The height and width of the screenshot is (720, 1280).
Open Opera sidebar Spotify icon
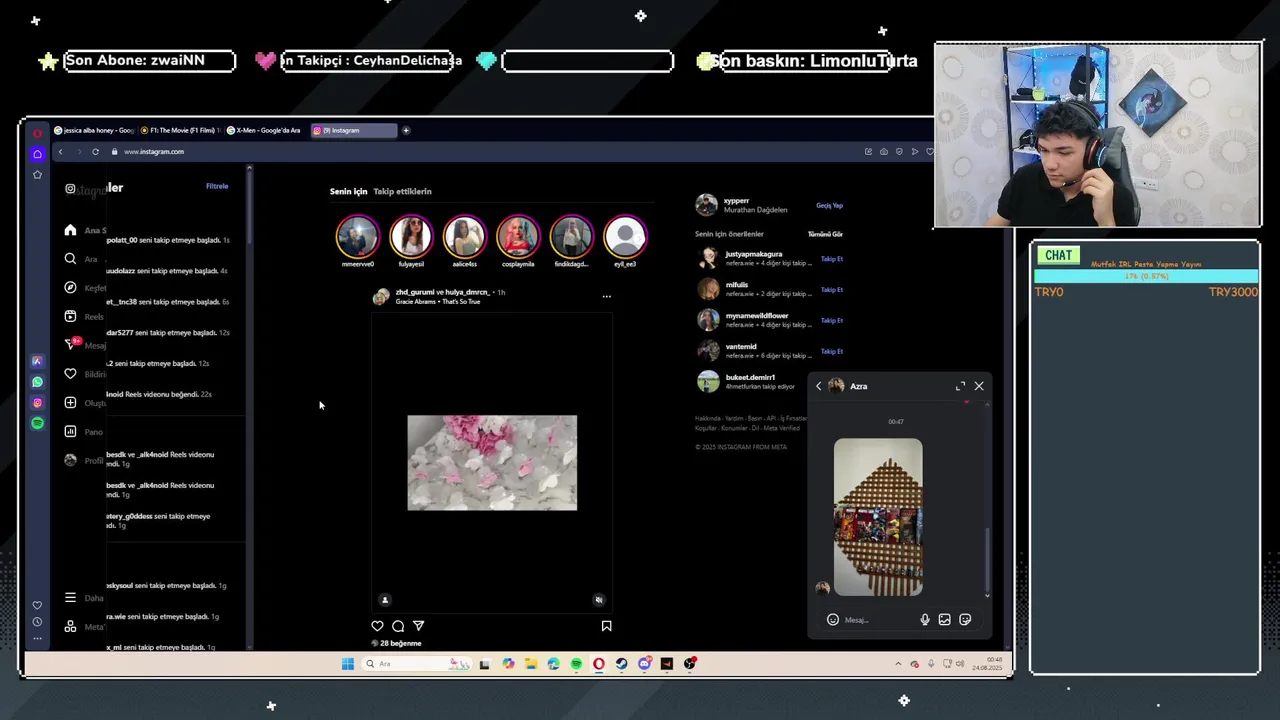37,423
